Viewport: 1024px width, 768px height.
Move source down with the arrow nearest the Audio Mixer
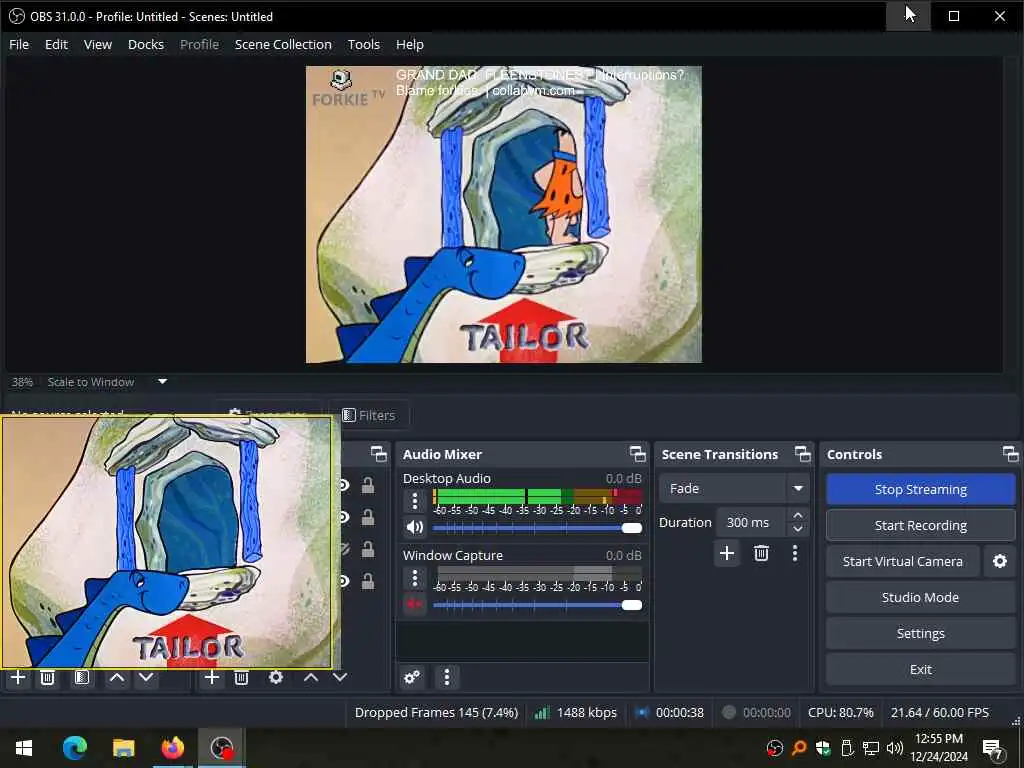pyautogui.click(x=340, y=677)
